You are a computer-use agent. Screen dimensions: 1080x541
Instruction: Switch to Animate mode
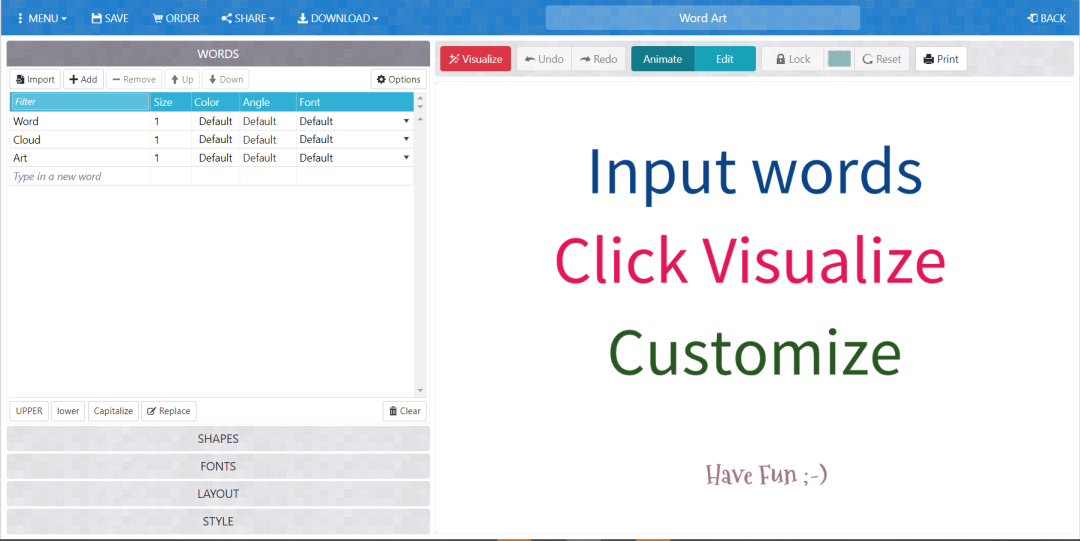[x=663, y=59]
